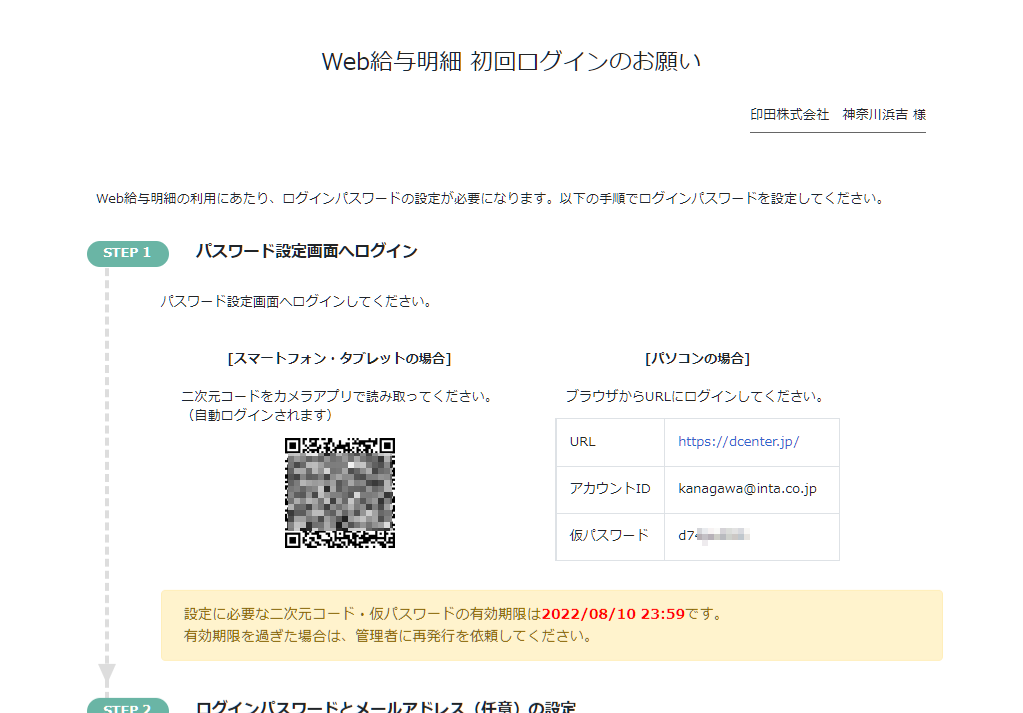
Task: Click the [スマートフォン・タブレットの場合] heading
Action: (x=339, y=358)
